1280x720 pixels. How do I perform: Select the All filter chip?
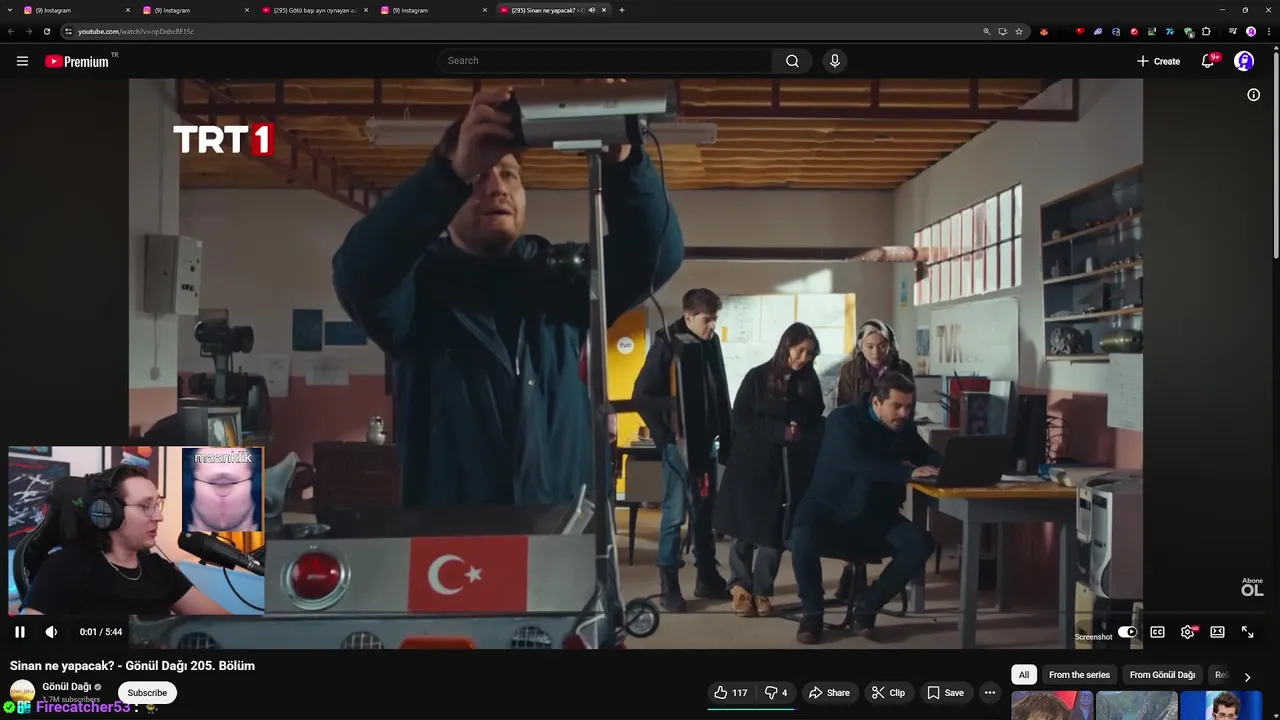pos(1023,675)
